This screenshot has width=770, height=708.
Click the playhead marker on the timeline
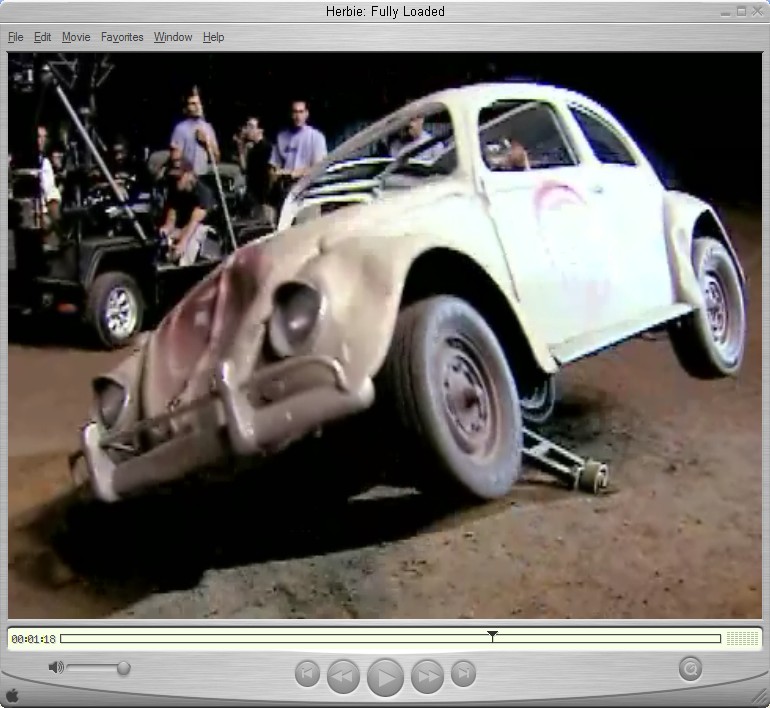tap(492, 636)
